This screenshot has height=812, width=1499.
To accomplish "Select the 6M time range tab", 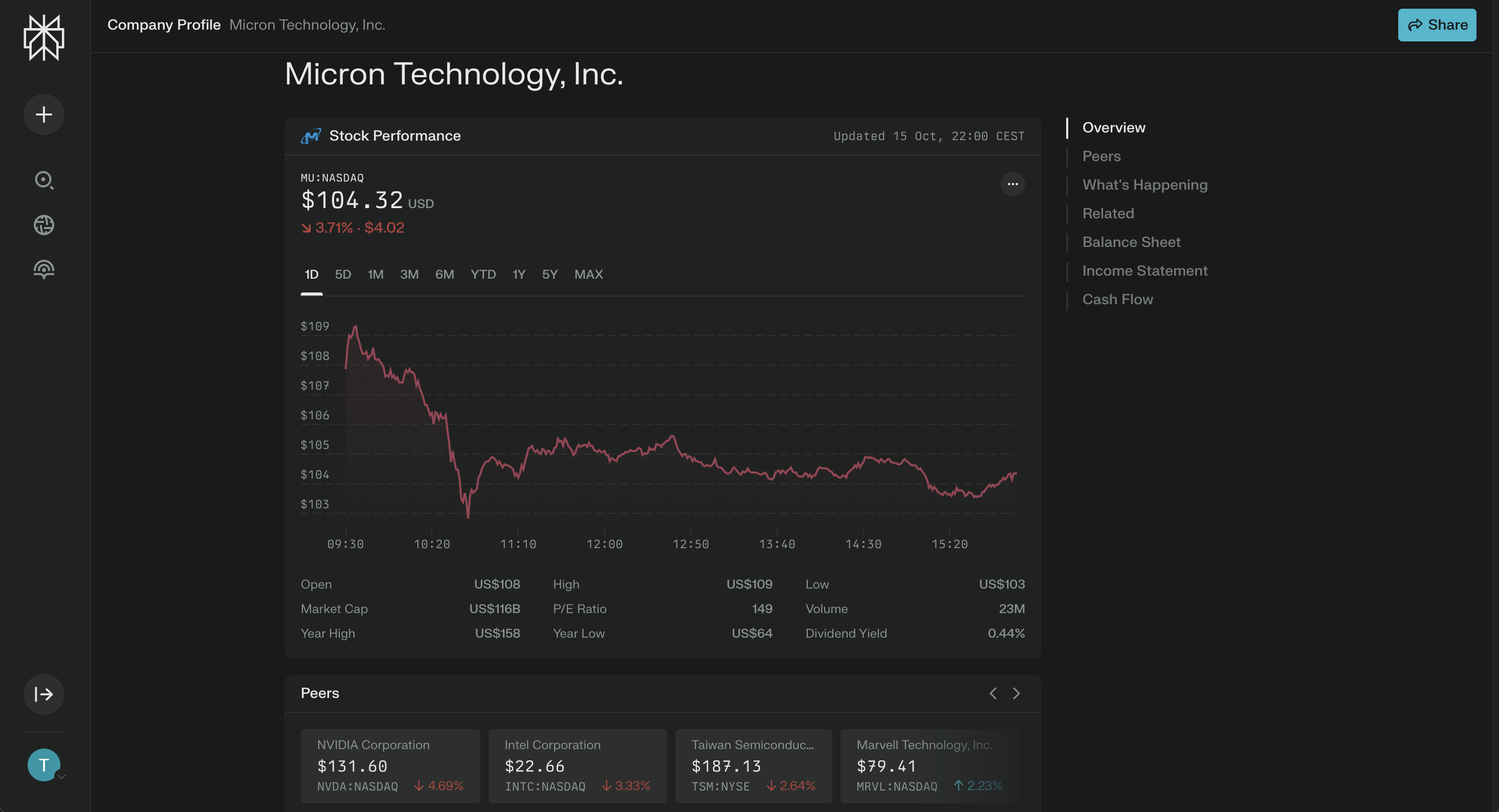I will [445, 274].
